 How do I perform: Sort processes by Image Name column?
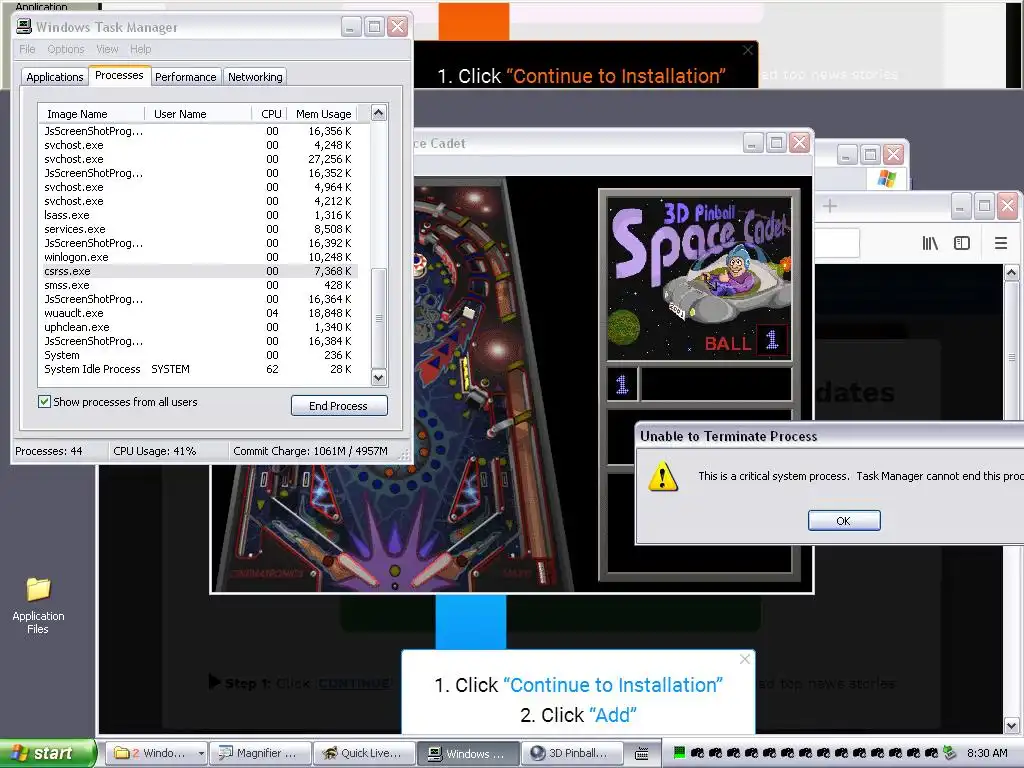[x=91, y=114]
